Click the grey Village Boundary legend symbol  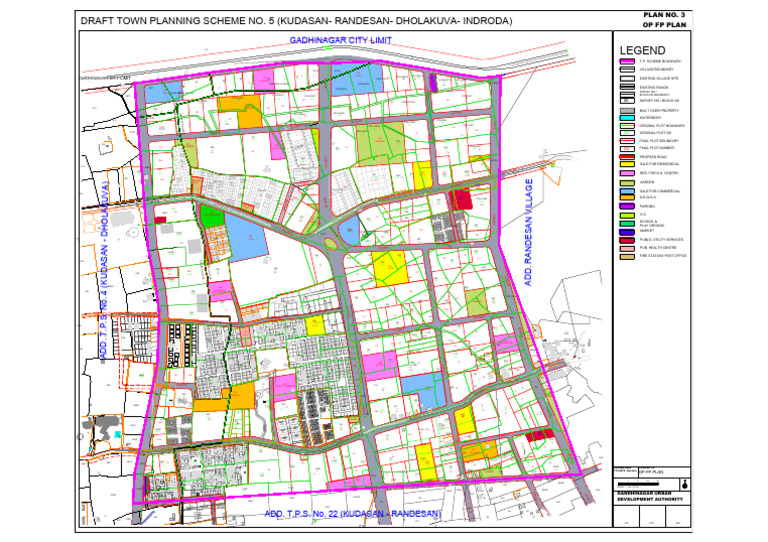click(627, 70)
